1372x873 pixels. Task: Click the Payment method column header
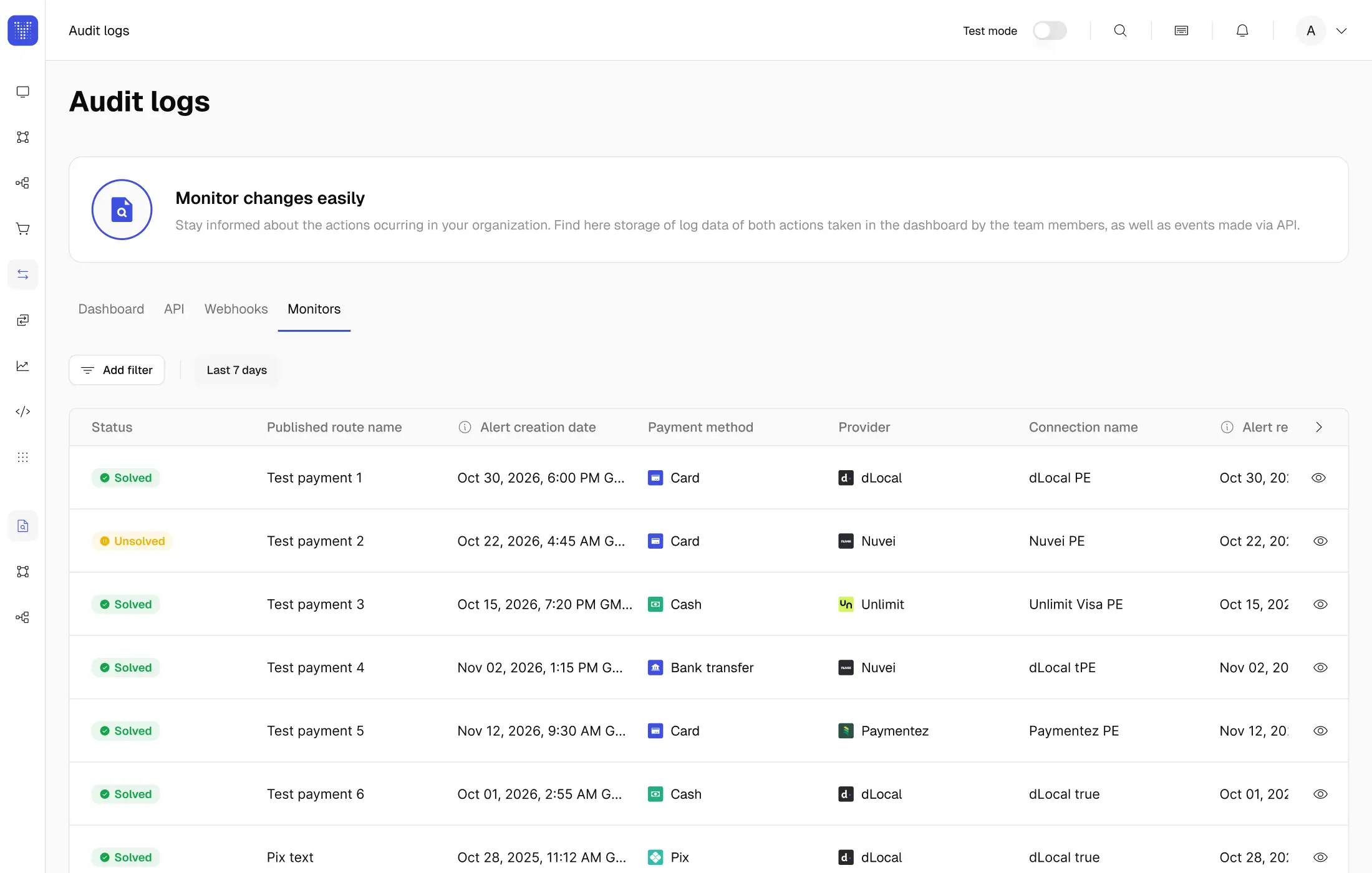pos(700,427)
